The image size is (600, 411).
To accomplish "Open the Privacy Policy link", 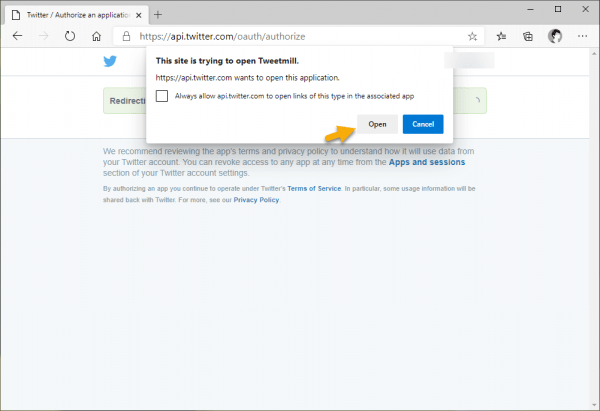I will [256, 200].
